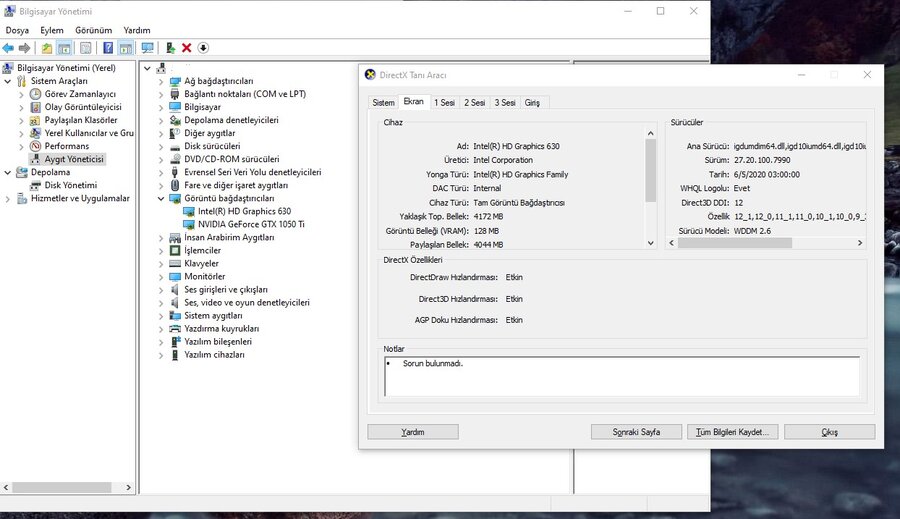Click the blue Help toolbar icon
The width and height of the screenshot is (900, 519).
tap(108, 48)
